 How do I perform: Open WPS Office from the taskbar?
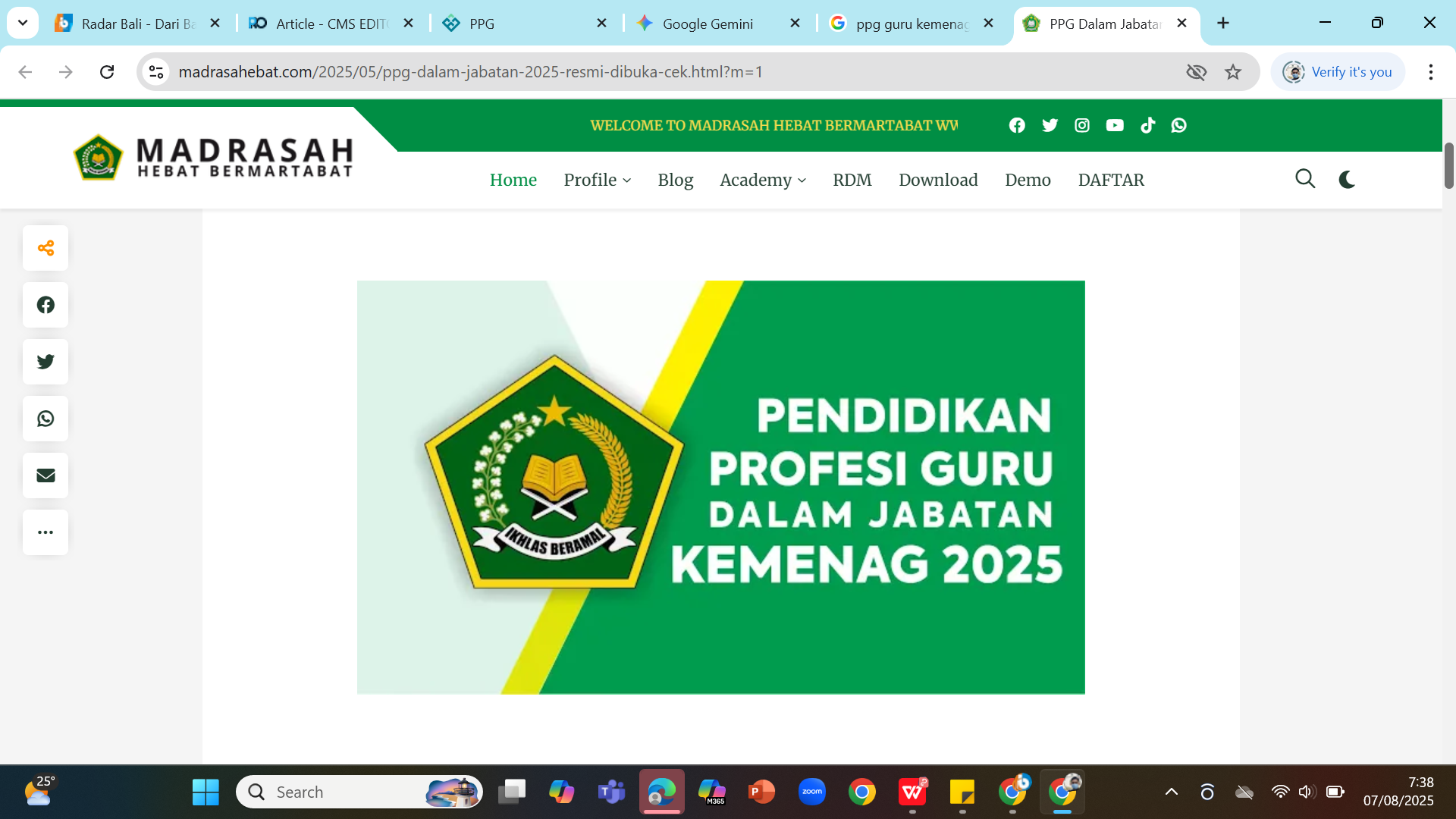point(912,792)
